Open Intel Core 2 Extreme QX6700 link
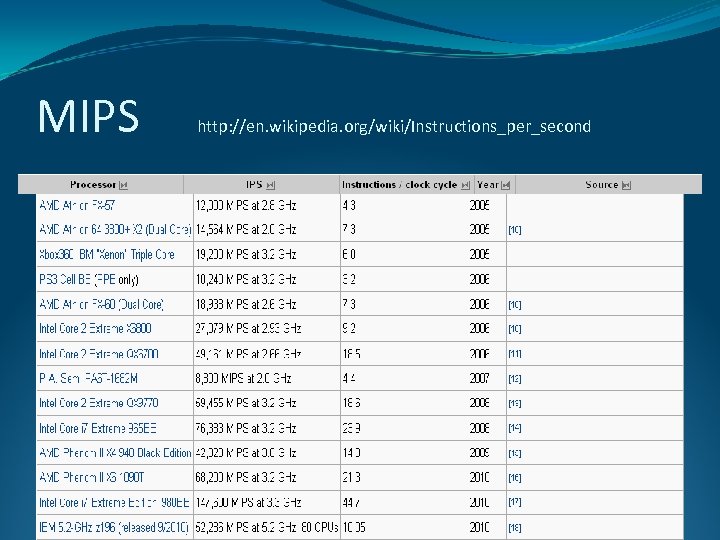 (99, 354)
